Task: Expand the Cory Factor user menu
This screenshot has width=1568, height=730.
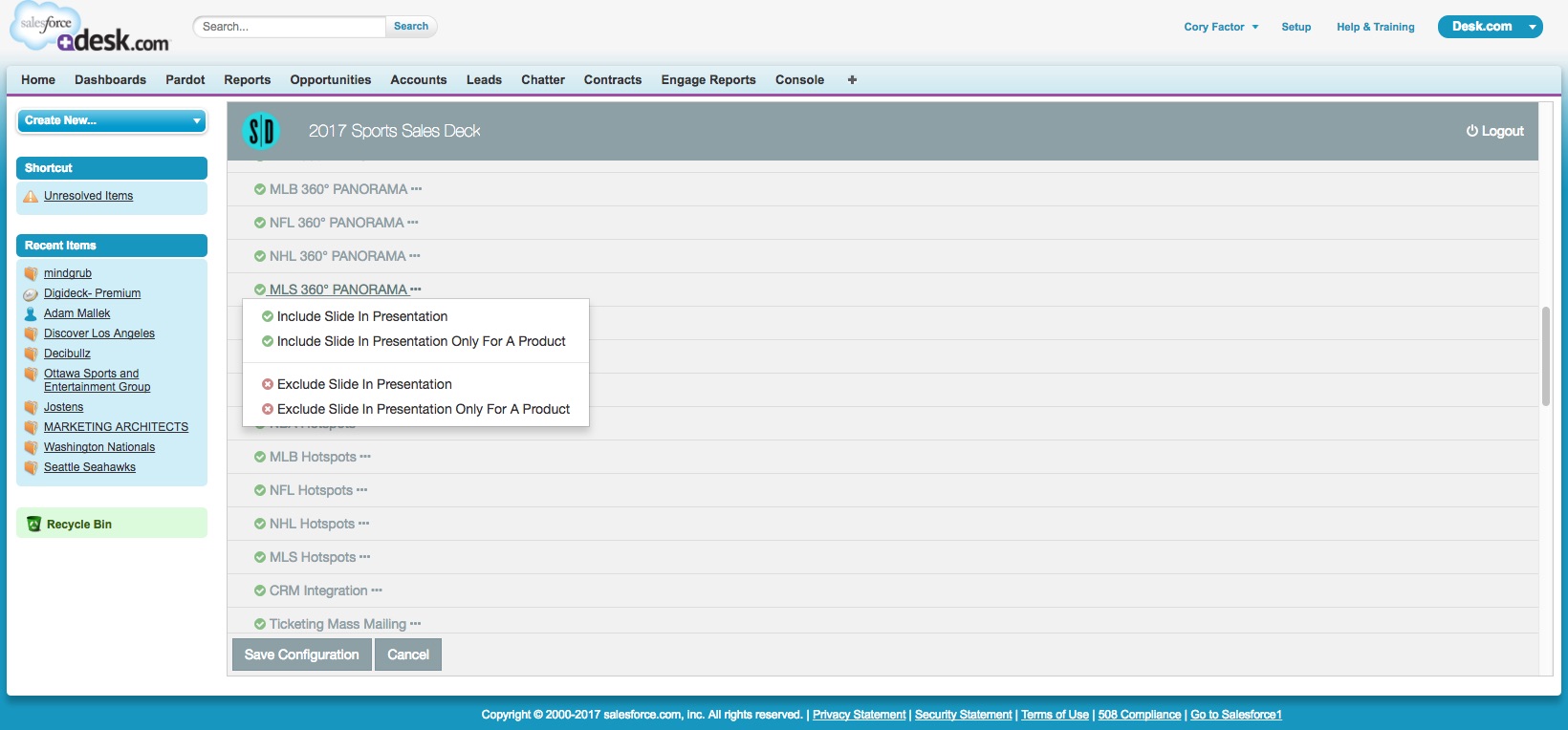Action: (x=1221, y=27)
